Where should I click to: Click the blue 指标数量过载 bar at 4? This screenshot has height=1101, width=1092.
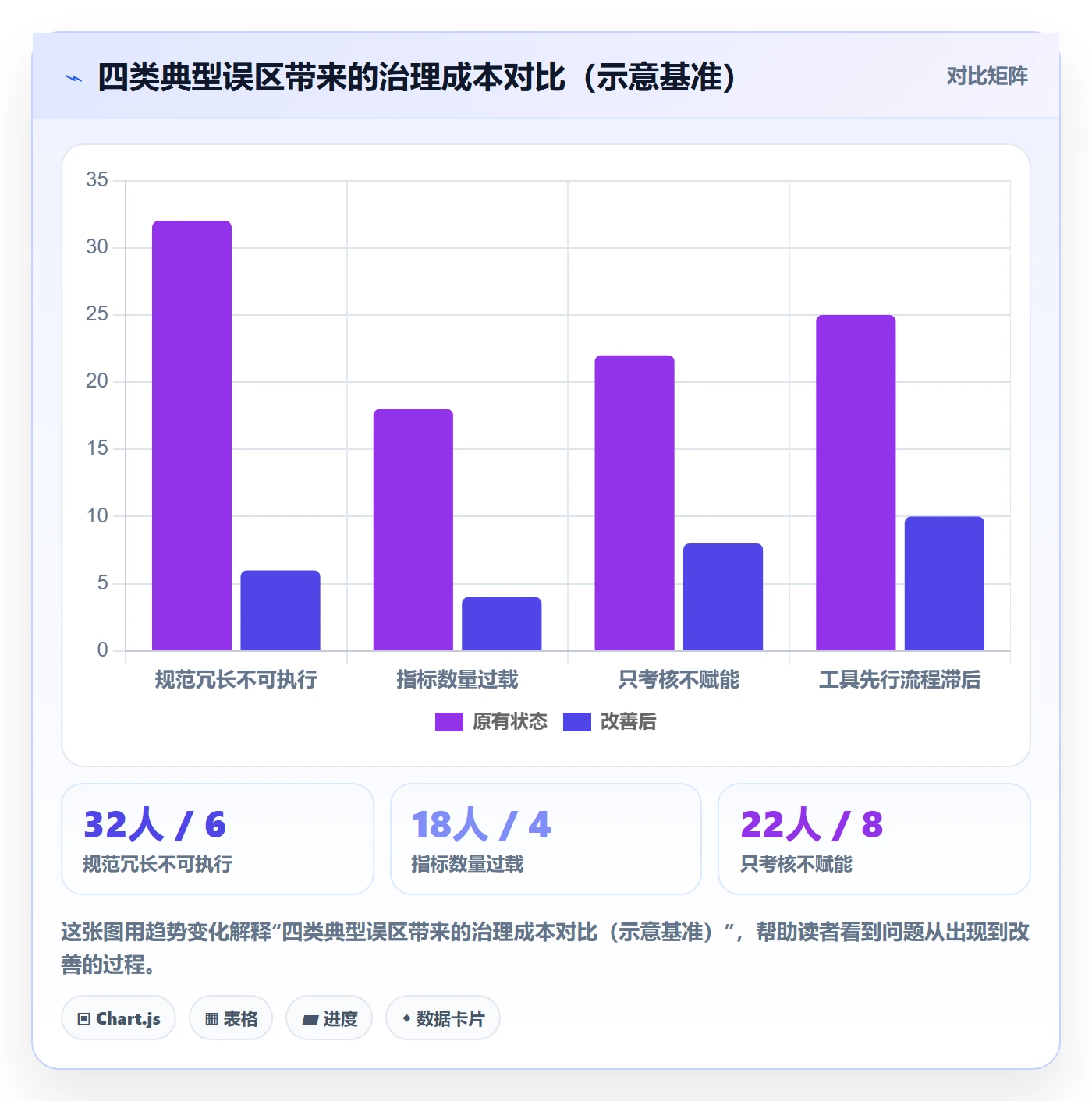(502, 624)
